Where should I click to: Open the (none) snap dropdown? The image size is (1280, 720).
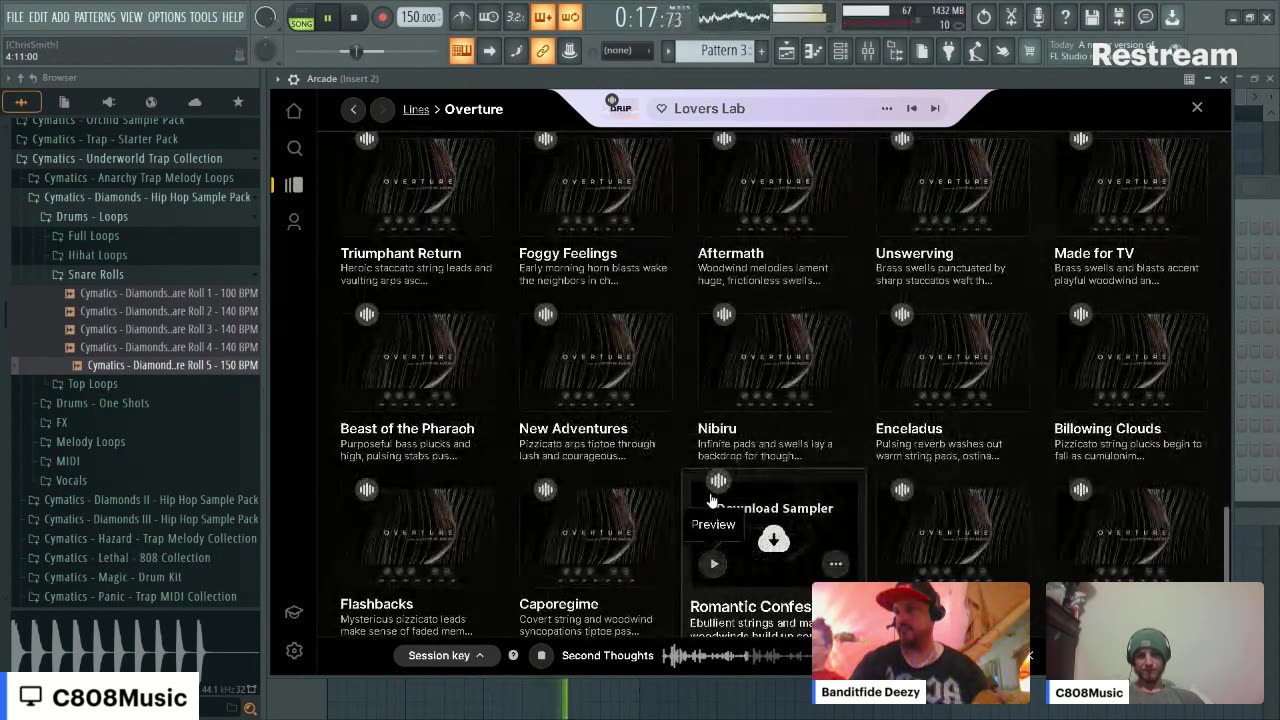pyautogui.click(x=626, y=51)
